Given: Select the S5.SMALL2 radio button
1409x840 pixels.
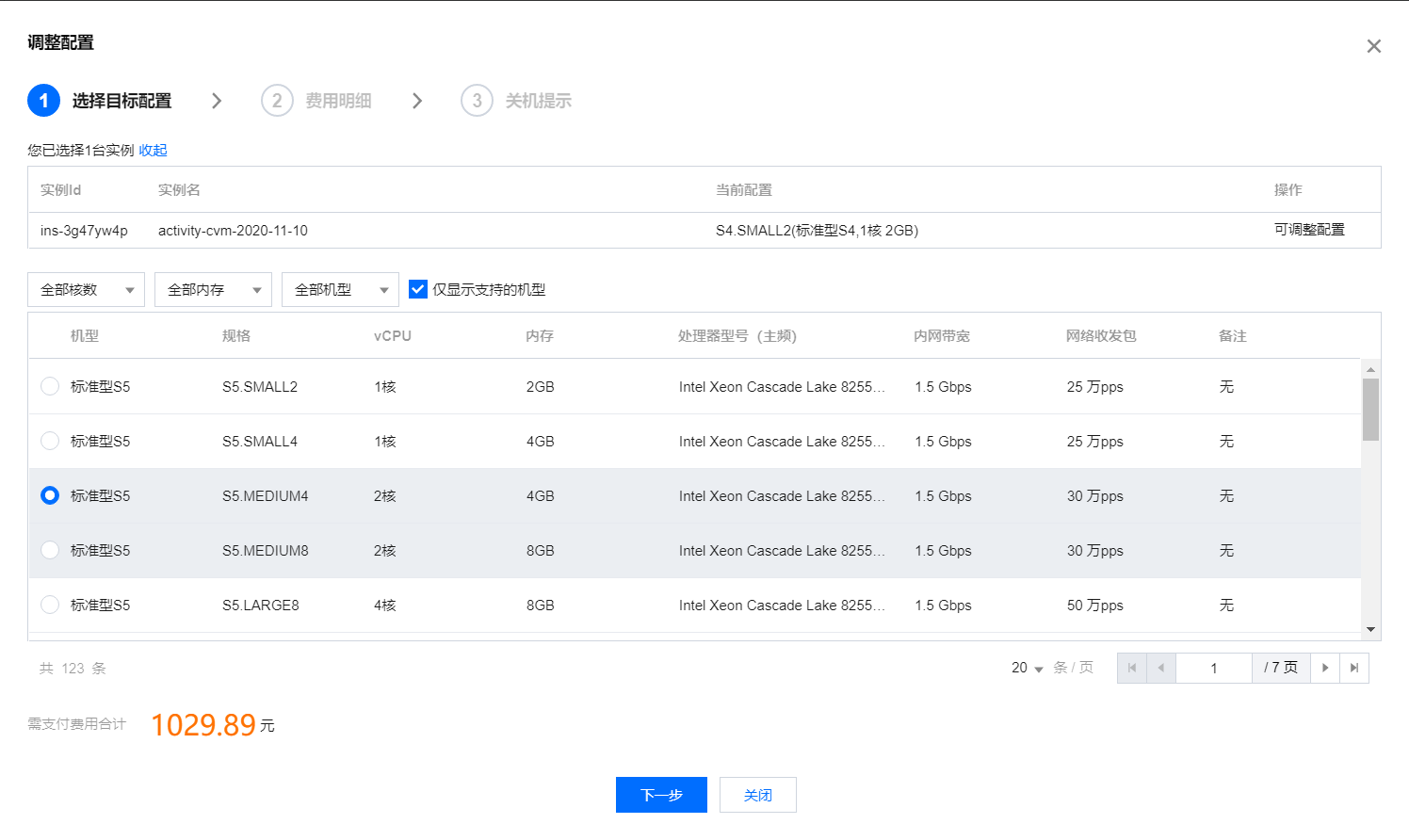Looking at the screenshot, I should coord(51,386).
